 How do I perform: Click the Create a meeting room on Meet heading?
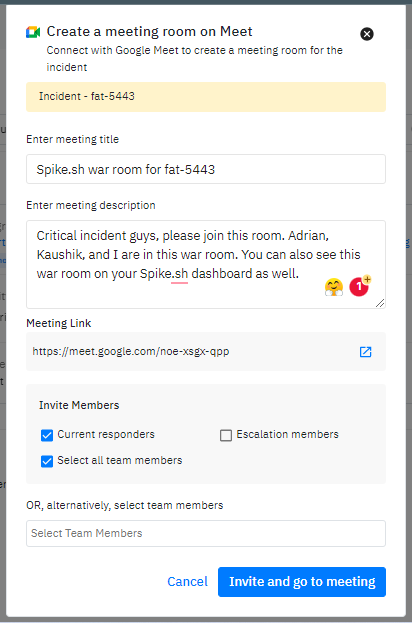149,31
